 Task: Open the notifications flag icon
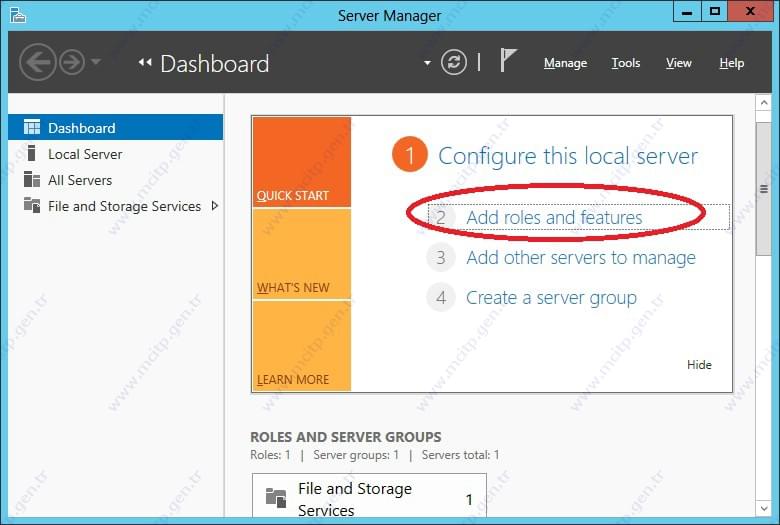tap(508, 60)
